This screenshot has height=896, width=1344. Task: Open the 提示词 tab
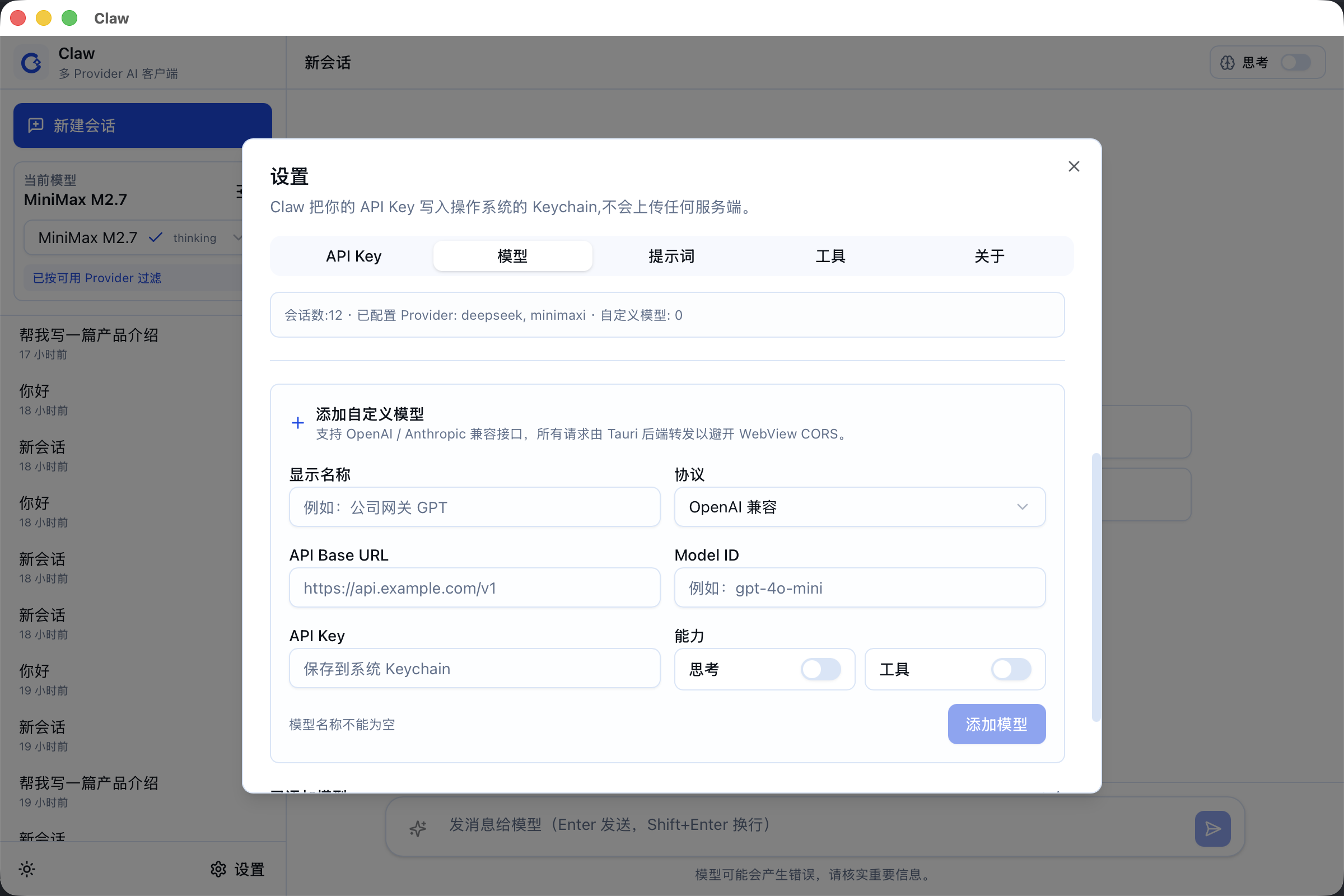(x=671, y=256)
